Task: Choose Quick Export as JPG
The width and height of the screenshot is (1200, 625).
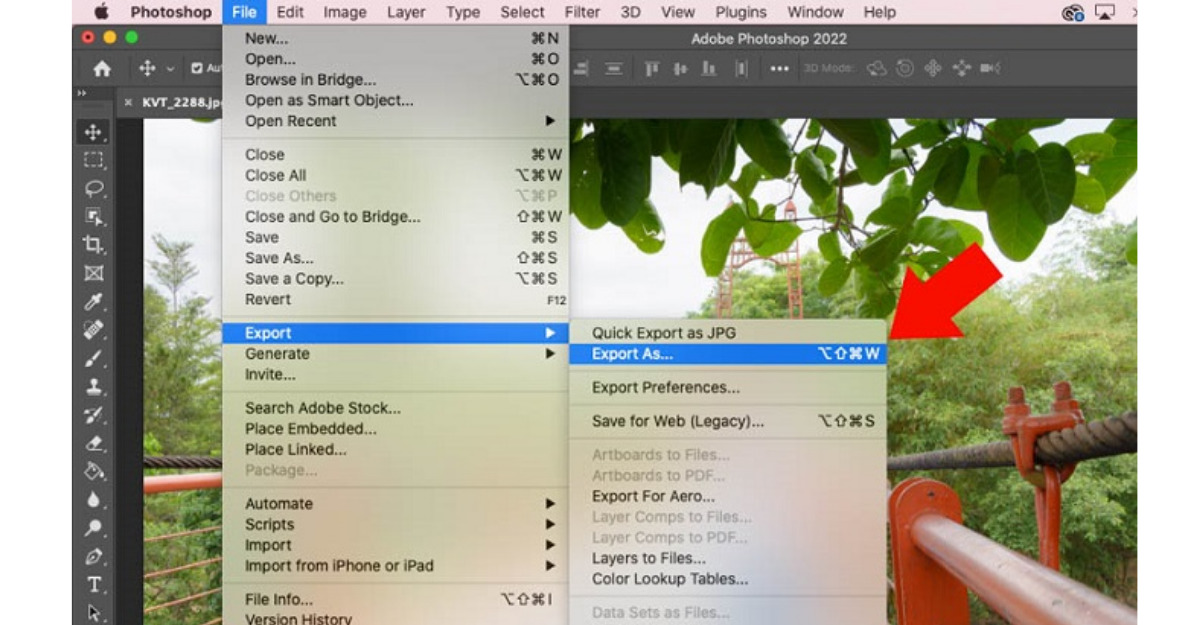Action: pos(728,333)
